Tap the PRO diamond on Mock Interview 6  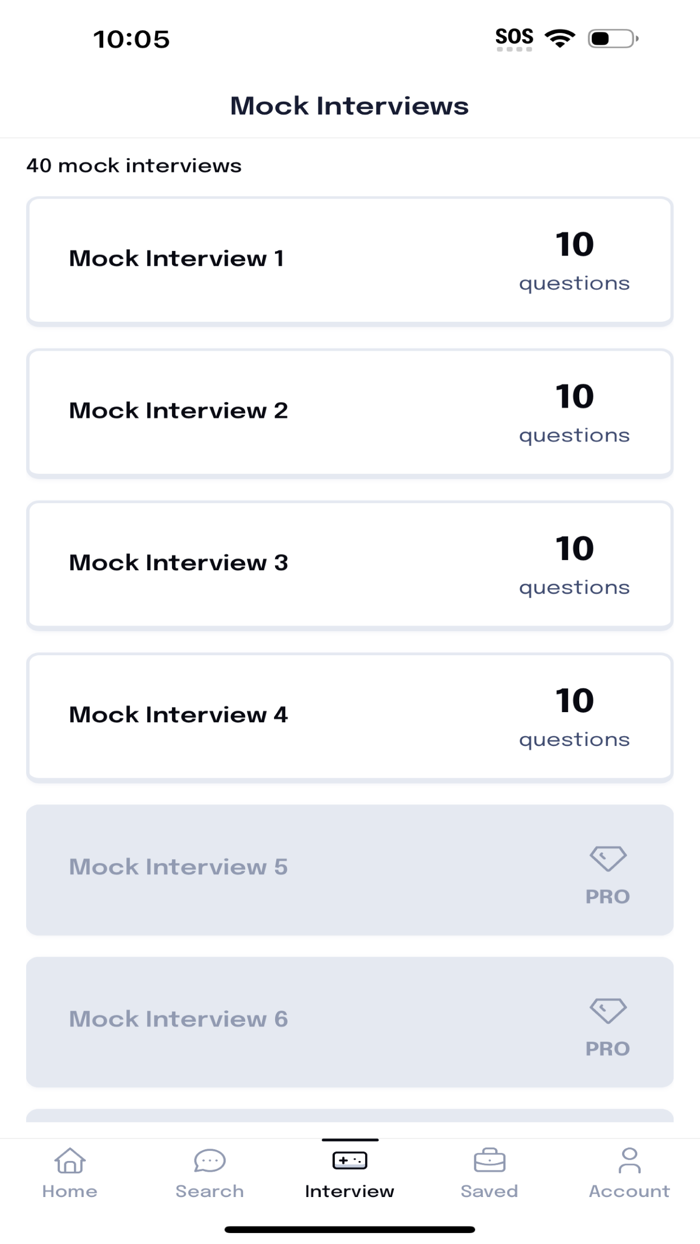pos(608,1009)
